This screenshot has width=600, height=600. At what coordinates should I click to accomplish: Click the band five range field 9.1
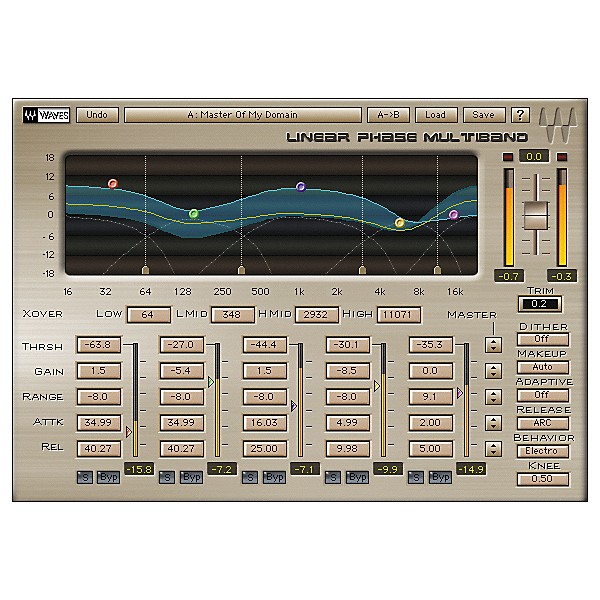coord(430,397)
